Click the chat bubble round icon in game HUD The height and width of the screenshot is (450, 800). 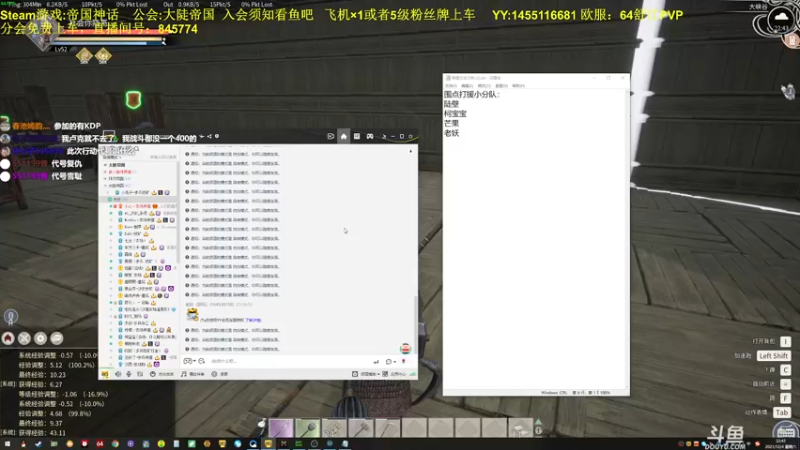[x=57, y=338]
